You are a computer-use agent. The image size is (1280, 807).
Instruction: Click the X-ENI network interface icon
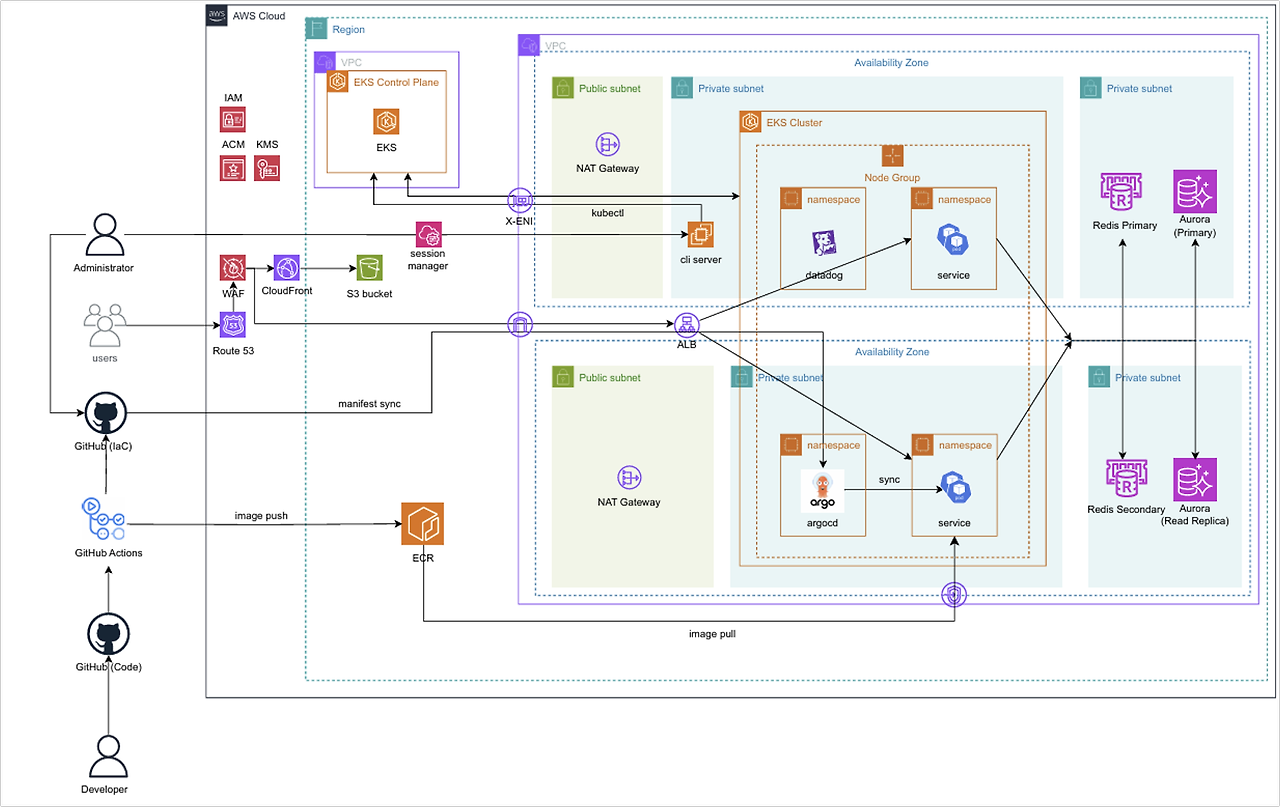519,200
